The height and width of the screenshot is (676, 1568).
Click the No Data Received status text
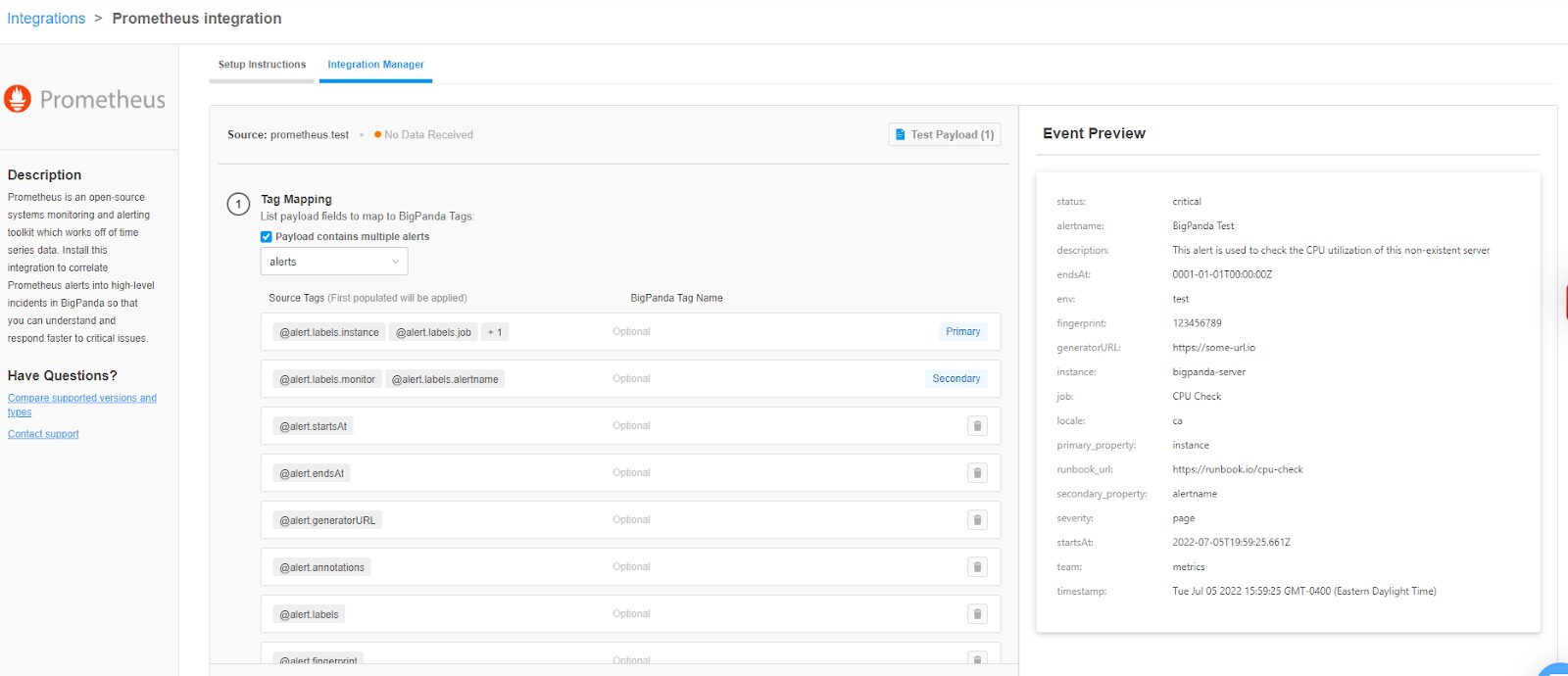tap(428, 135)
